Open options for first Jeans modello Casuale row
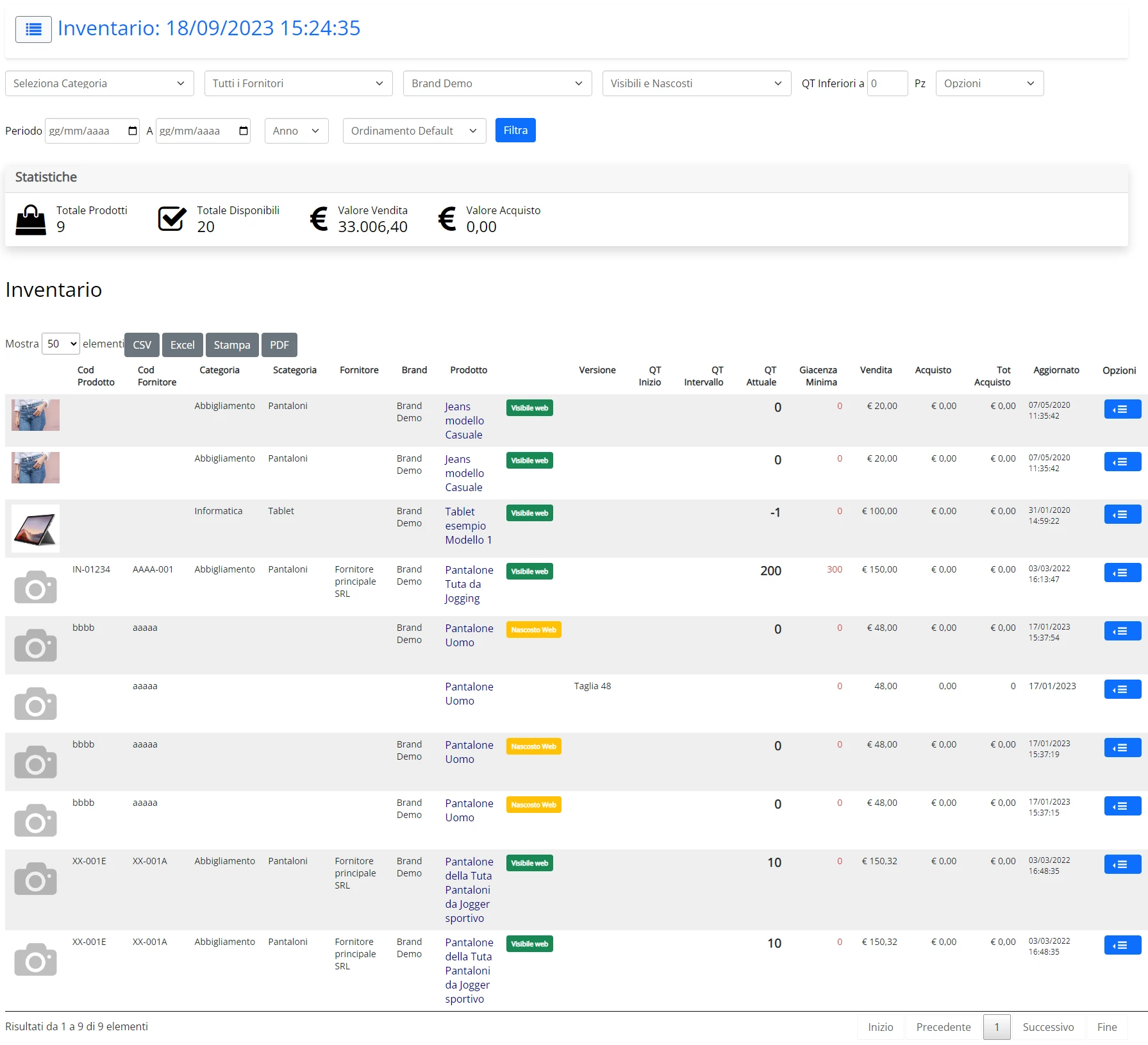Image resolution: width=1148 pixels, height=1045 pixels. [1122, 409]
